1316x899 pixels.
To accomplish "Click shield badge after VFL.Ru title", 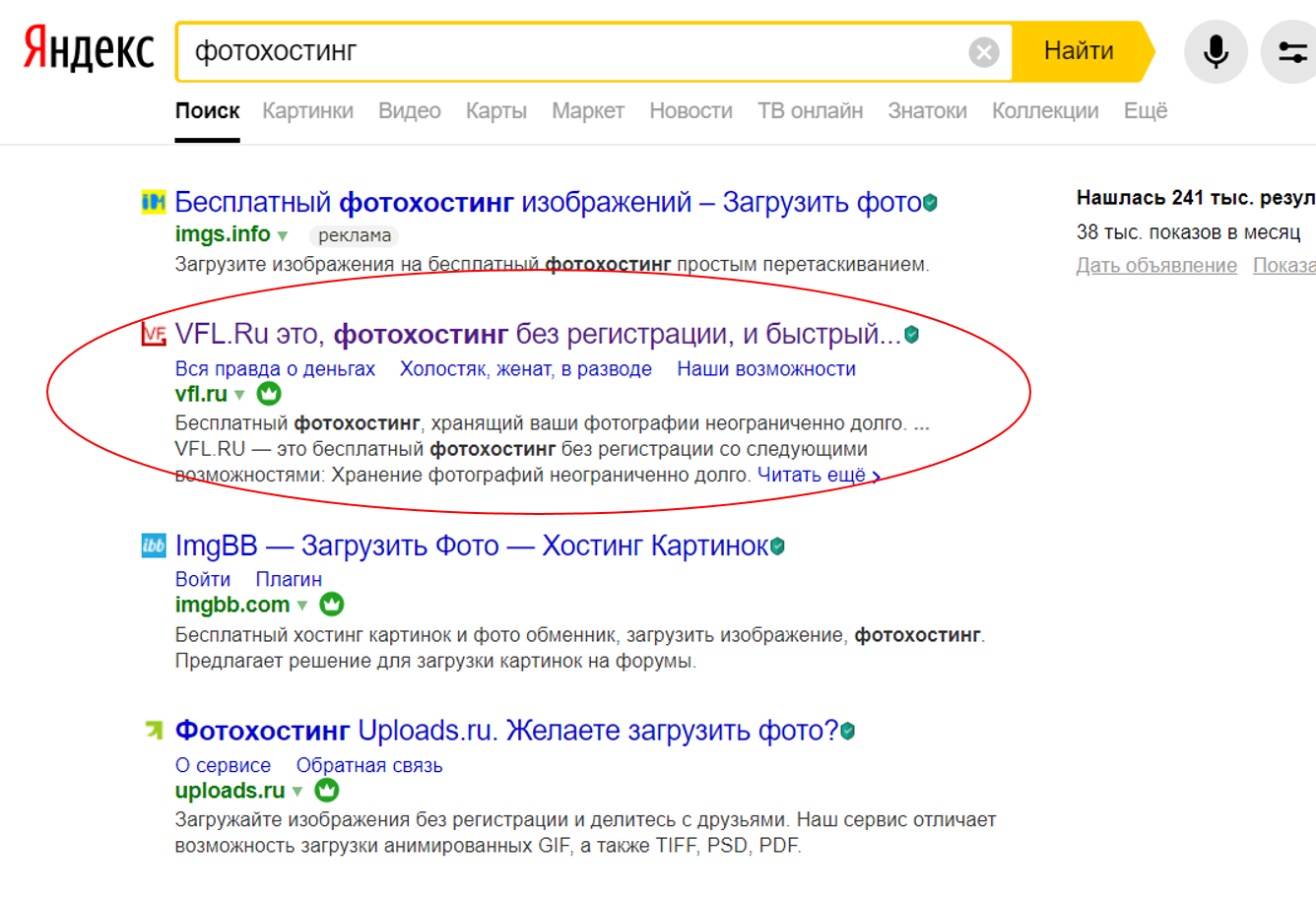I will click(x=912, y=335).
